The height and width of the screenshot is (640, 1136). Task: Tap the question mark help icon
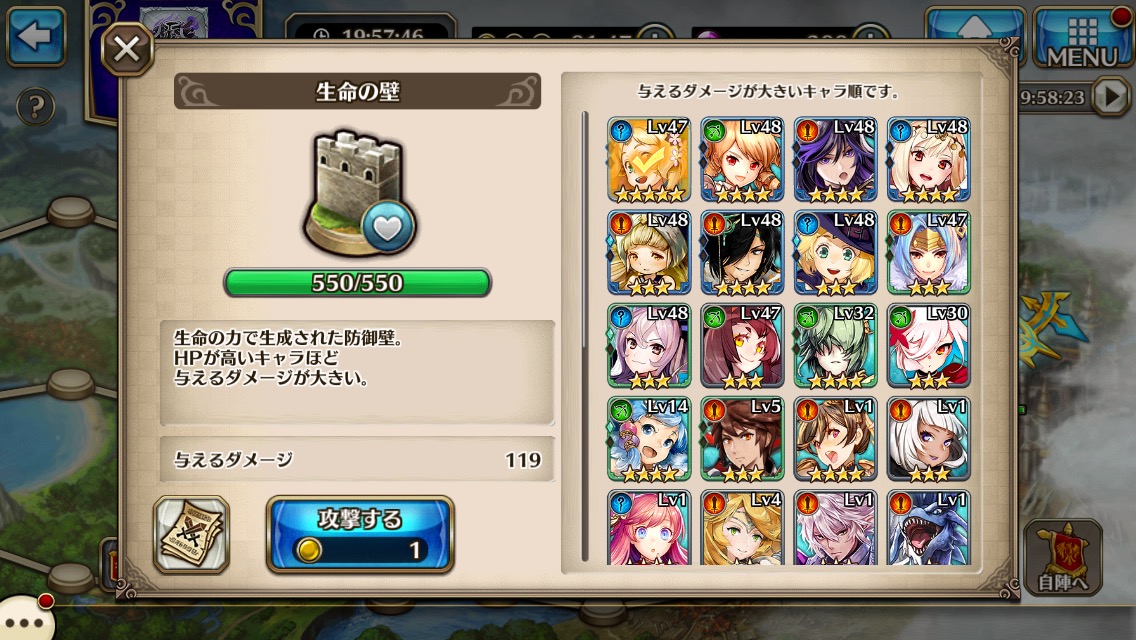(x=35, y=107)
